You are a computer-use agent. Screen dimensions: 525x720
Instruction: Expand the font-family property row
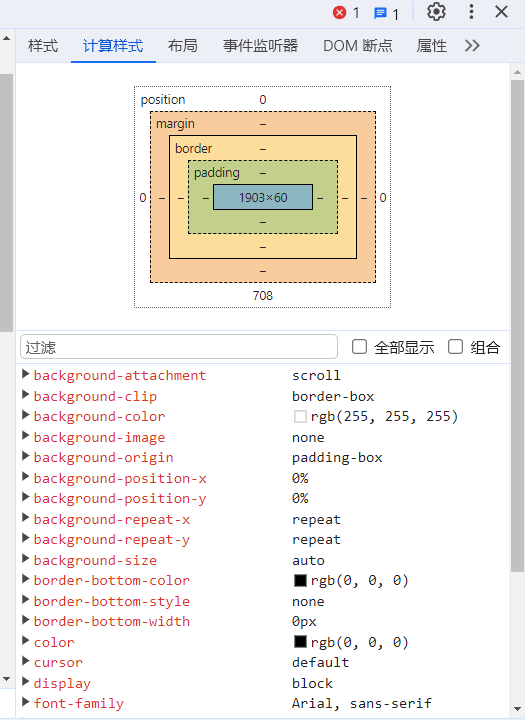click(26, 702)
